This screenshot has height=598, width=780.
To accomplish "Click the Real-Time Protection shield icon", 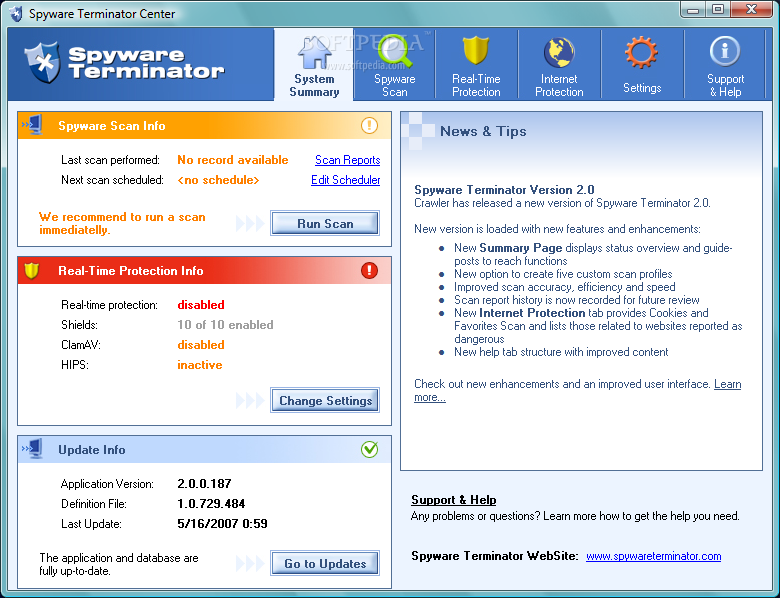I will 476,50.
